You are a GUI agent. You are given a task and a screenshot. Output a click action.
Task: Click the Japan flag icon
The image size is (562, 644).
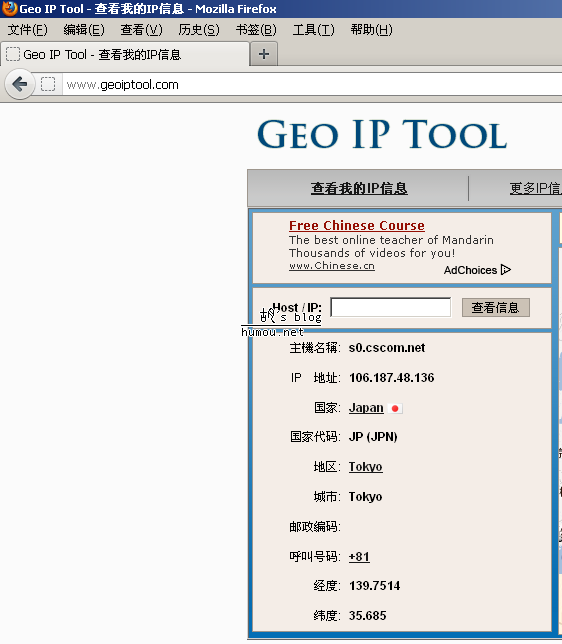point(395,408)
